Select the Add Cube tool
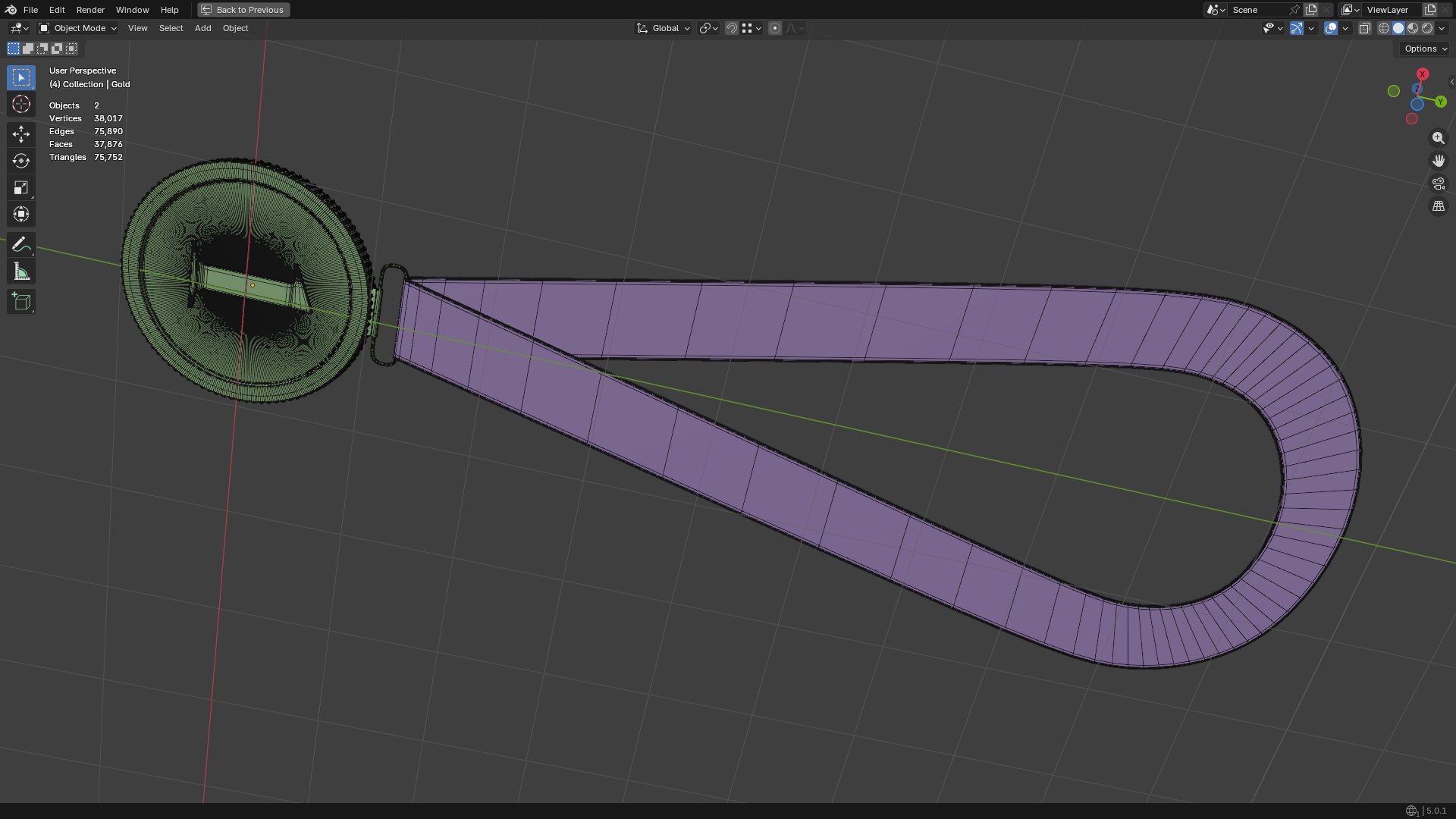 21,302
